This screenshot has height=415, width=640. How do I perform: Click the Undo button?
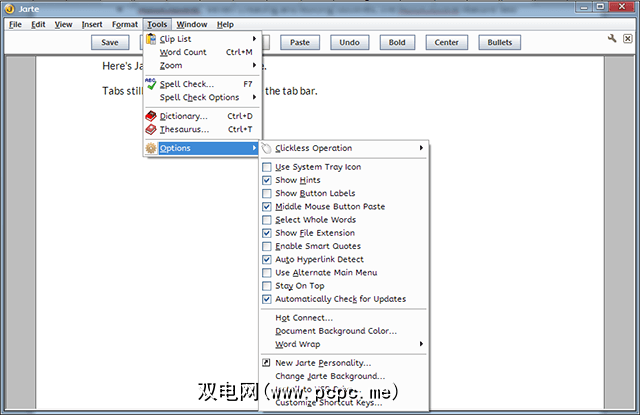(349, 42)
